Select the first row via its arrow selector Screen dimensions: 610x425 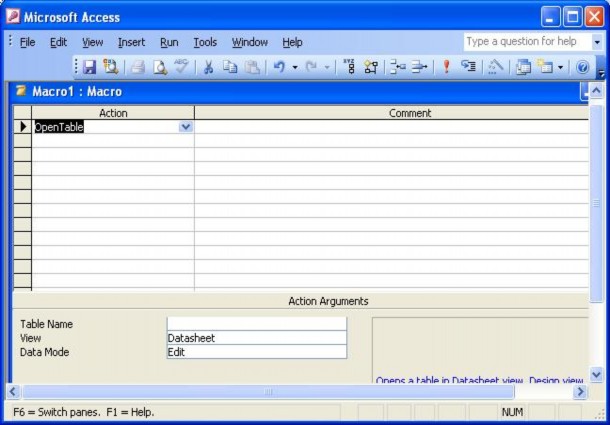pyautogui.click(x=23, y=126)
